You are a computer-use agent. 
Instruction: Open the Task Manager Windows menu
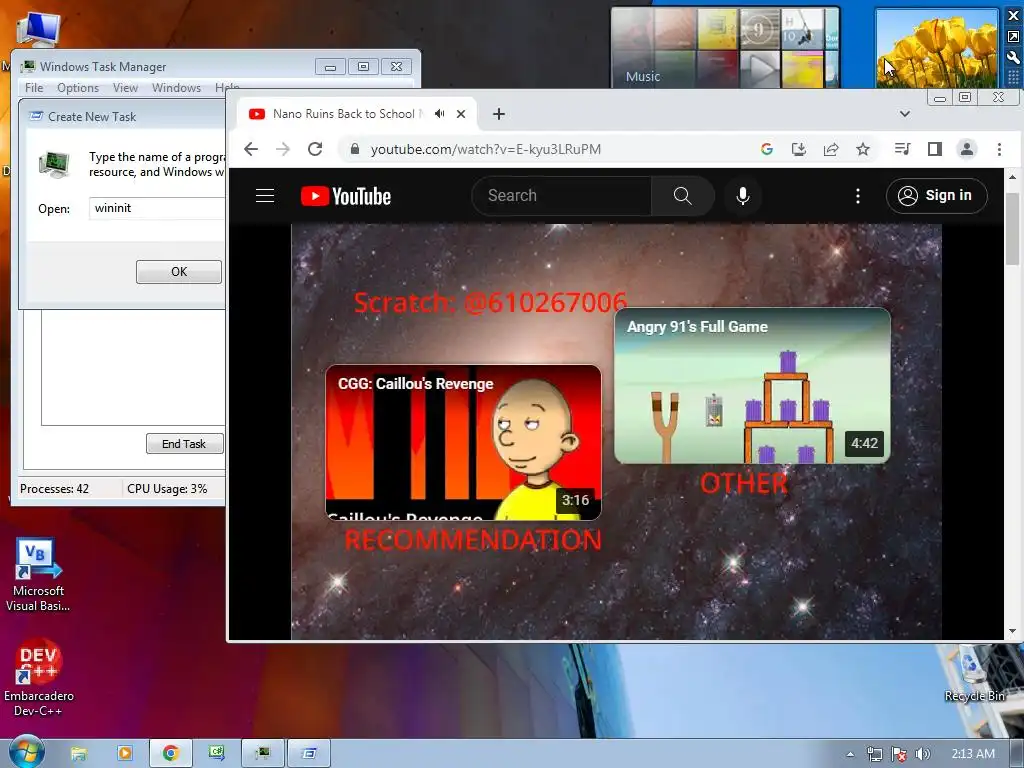176,88
